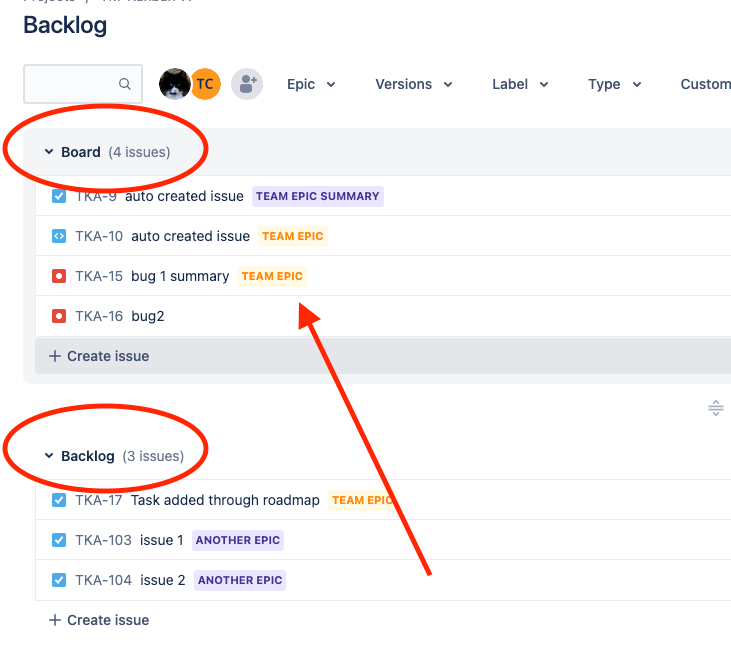Open issue key TKA-15

[99, 276]
